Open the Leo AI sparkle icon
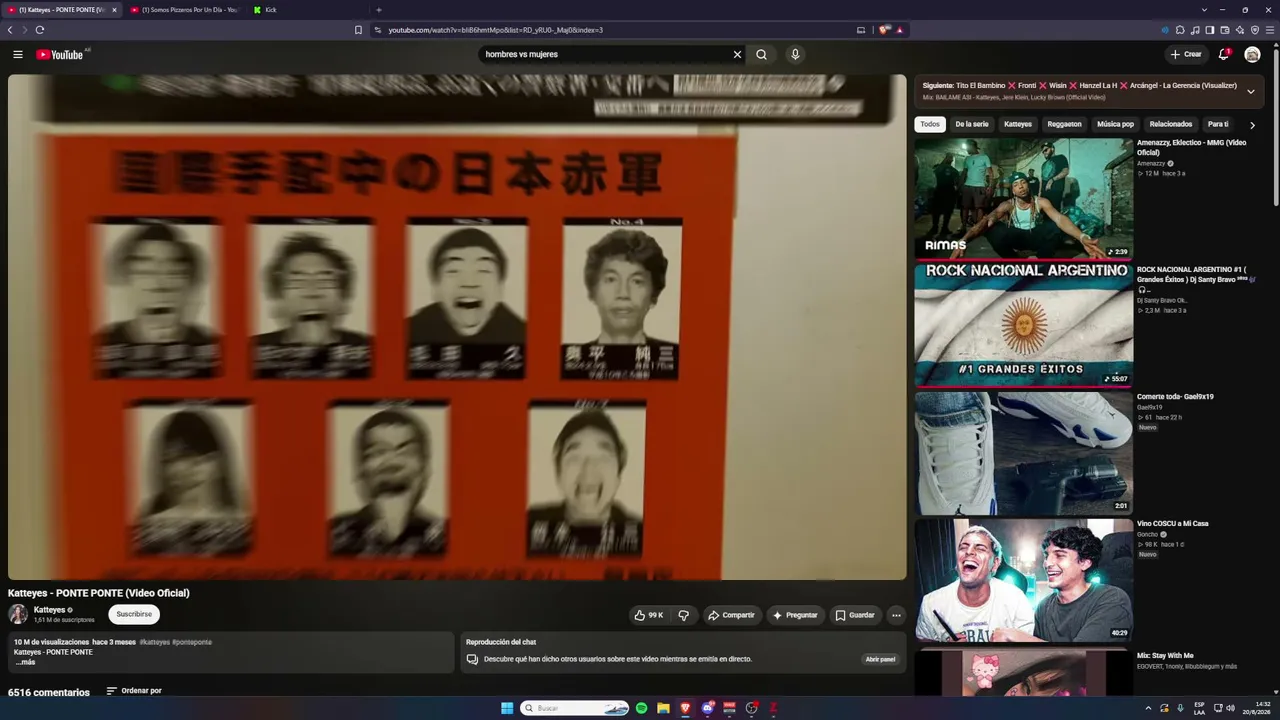The image size is (1280, 720). pyautogui.click(x=1240, y=30)
